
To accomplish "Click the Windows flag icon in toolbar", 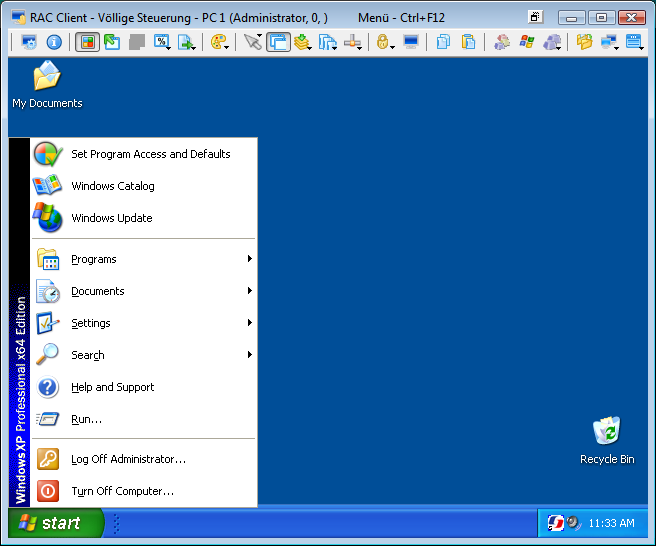I will point(526,42).
